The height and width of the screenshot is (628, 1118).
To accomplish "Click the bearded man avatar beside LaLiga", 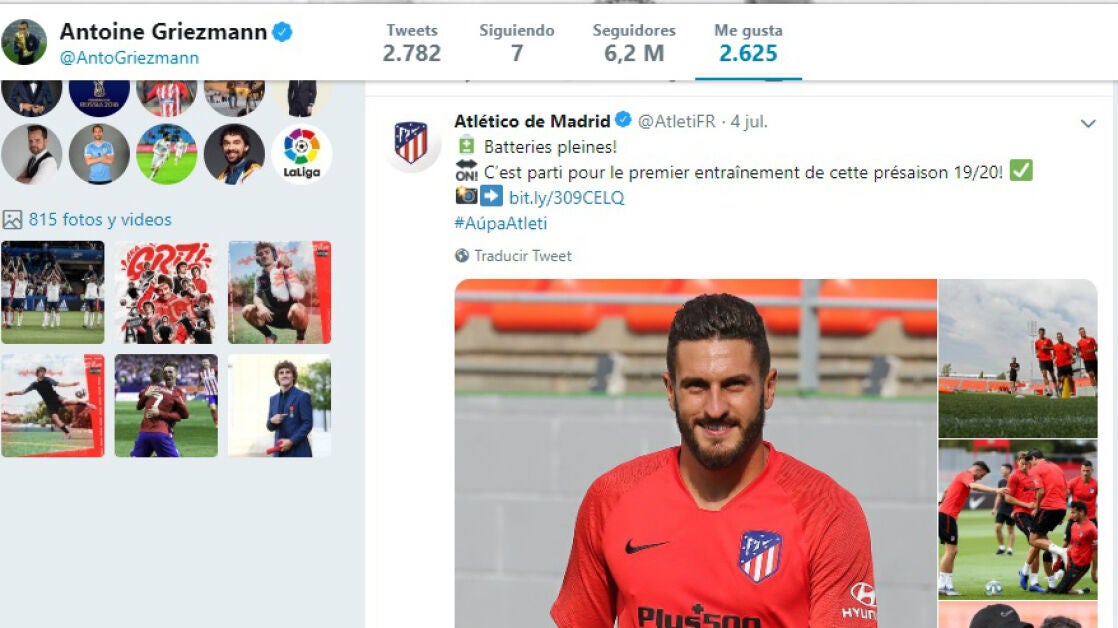I will 234,153.
